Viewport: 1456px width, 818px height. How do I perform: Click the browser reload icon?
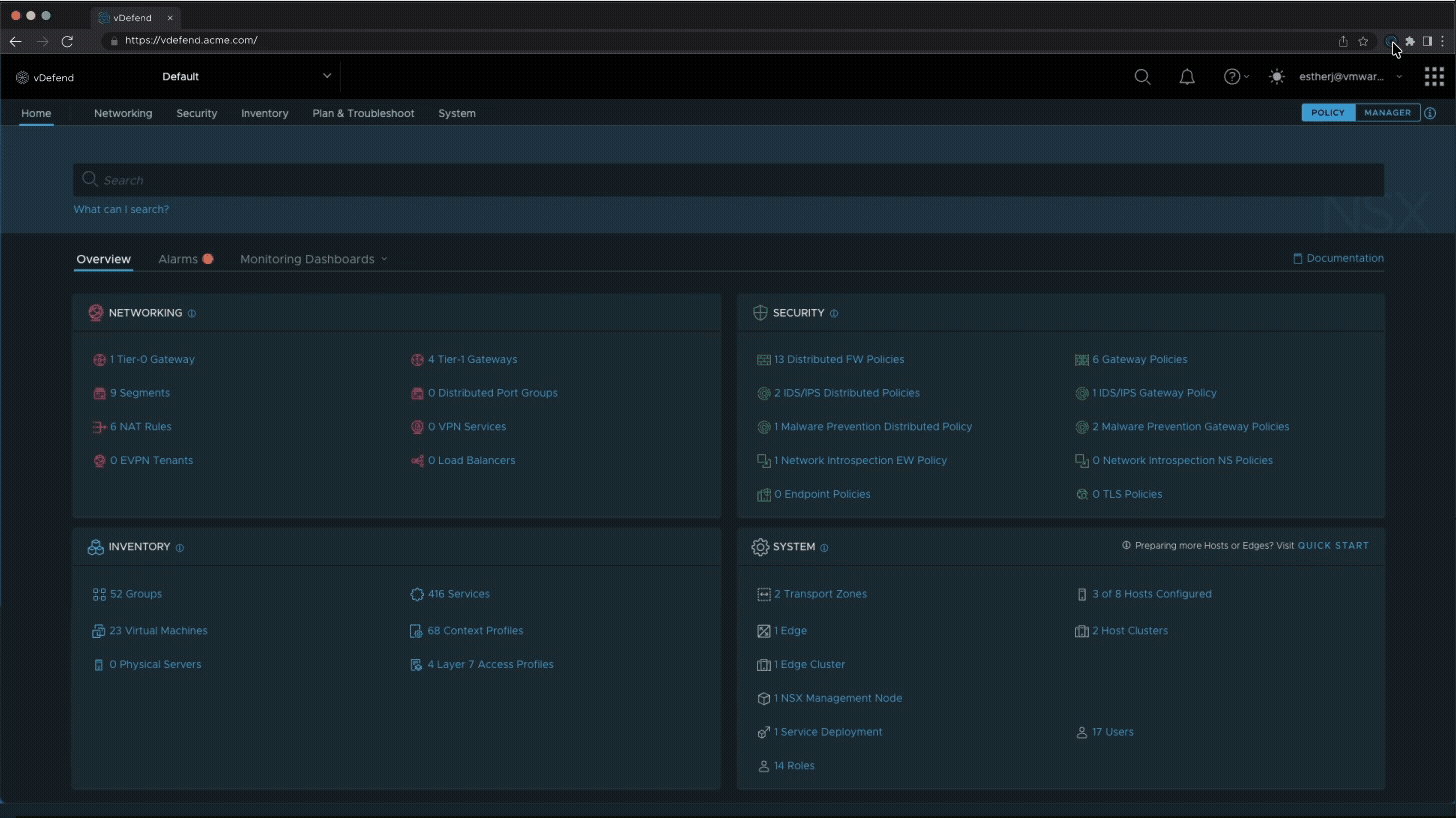pyautogui.click(x=67, y=41)
